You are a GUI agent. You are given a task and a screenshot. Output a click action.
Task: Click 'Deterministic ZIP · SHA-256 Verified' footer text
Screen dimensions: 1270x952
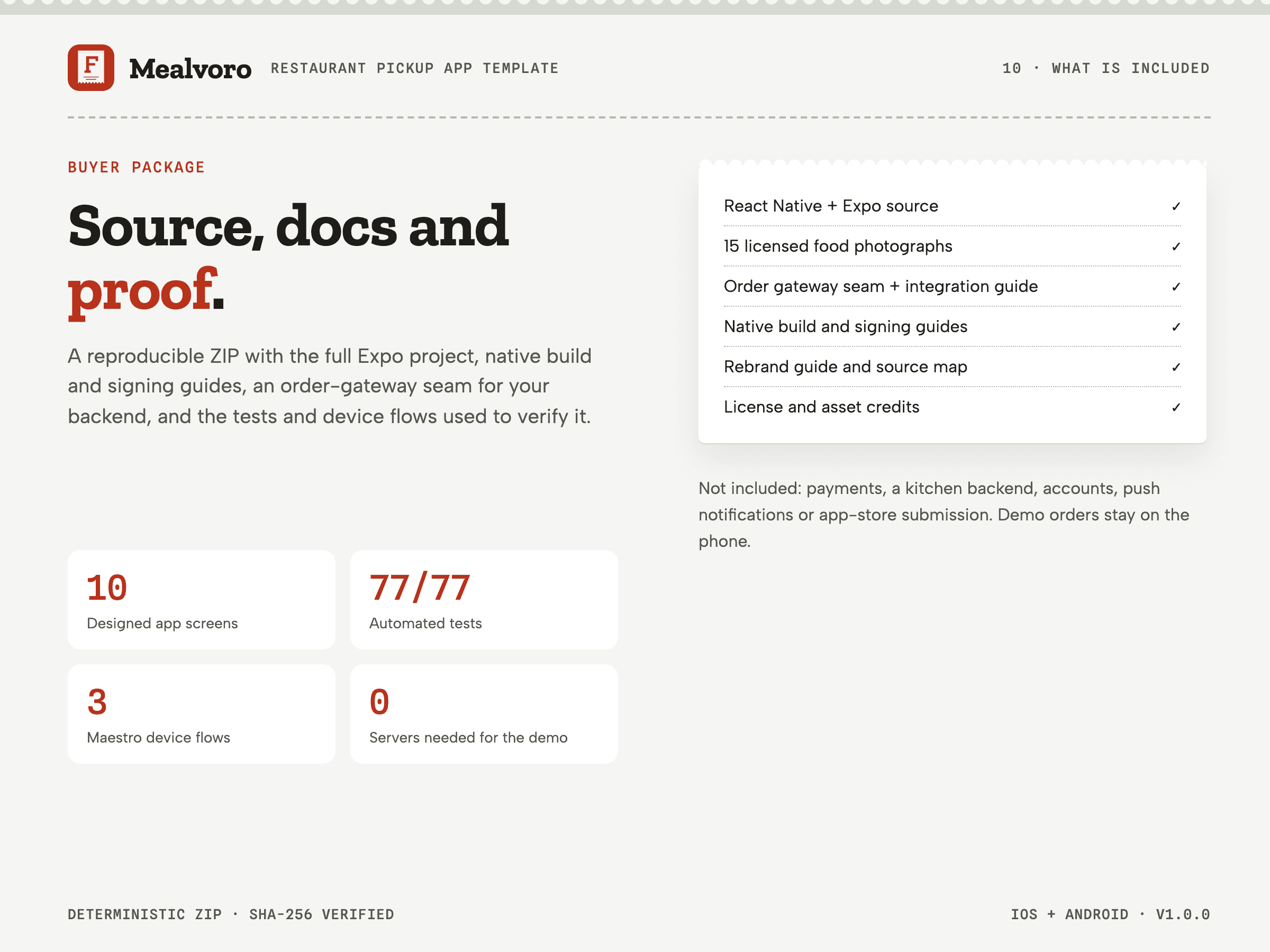click(231, 914)
